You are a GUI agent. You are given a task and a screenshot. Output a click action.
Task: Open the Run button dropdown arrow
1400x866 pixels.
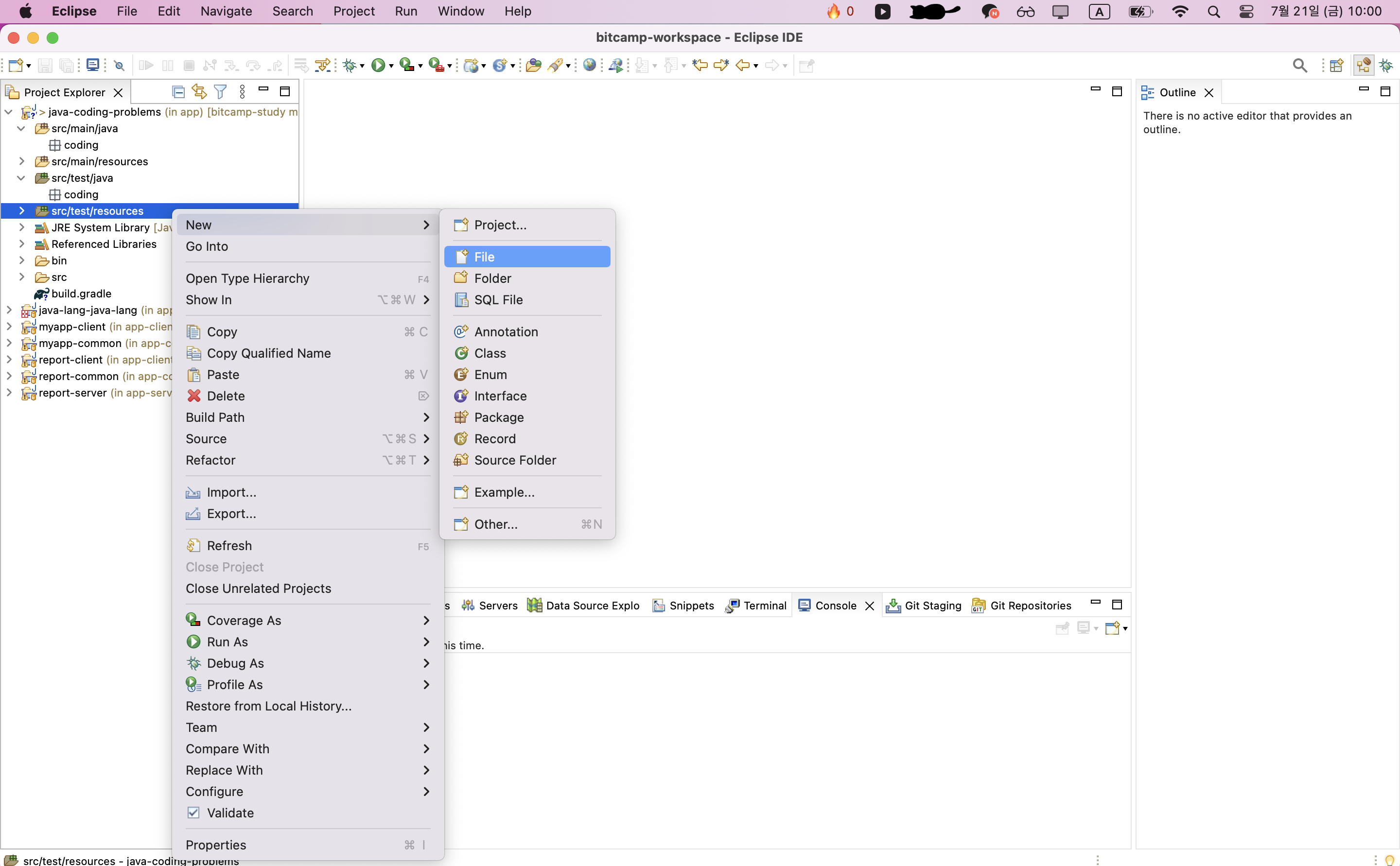pyautogui.click(x=392, y=67)
